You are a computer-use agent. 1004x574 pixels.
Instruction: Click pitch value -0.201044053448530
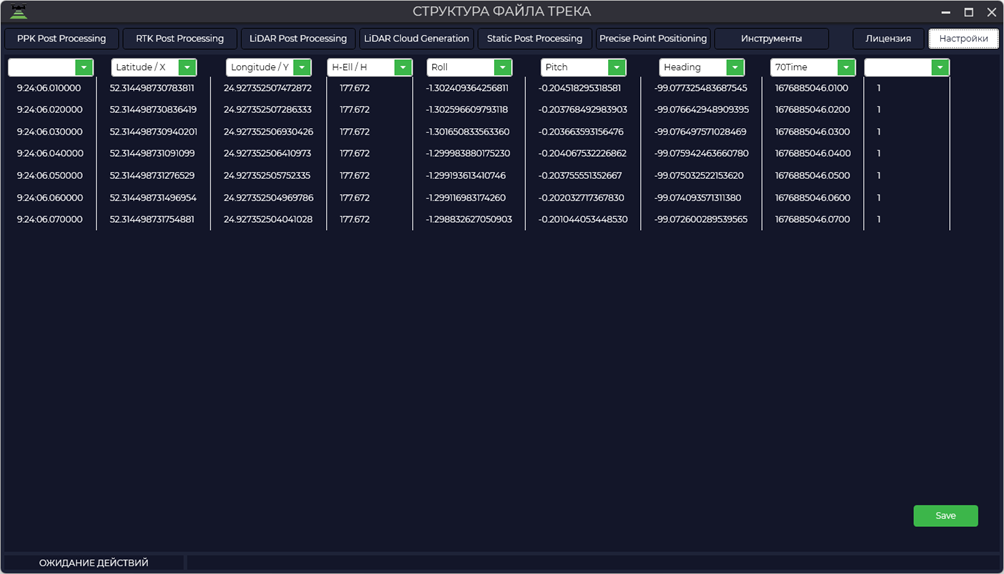[583, 219]
